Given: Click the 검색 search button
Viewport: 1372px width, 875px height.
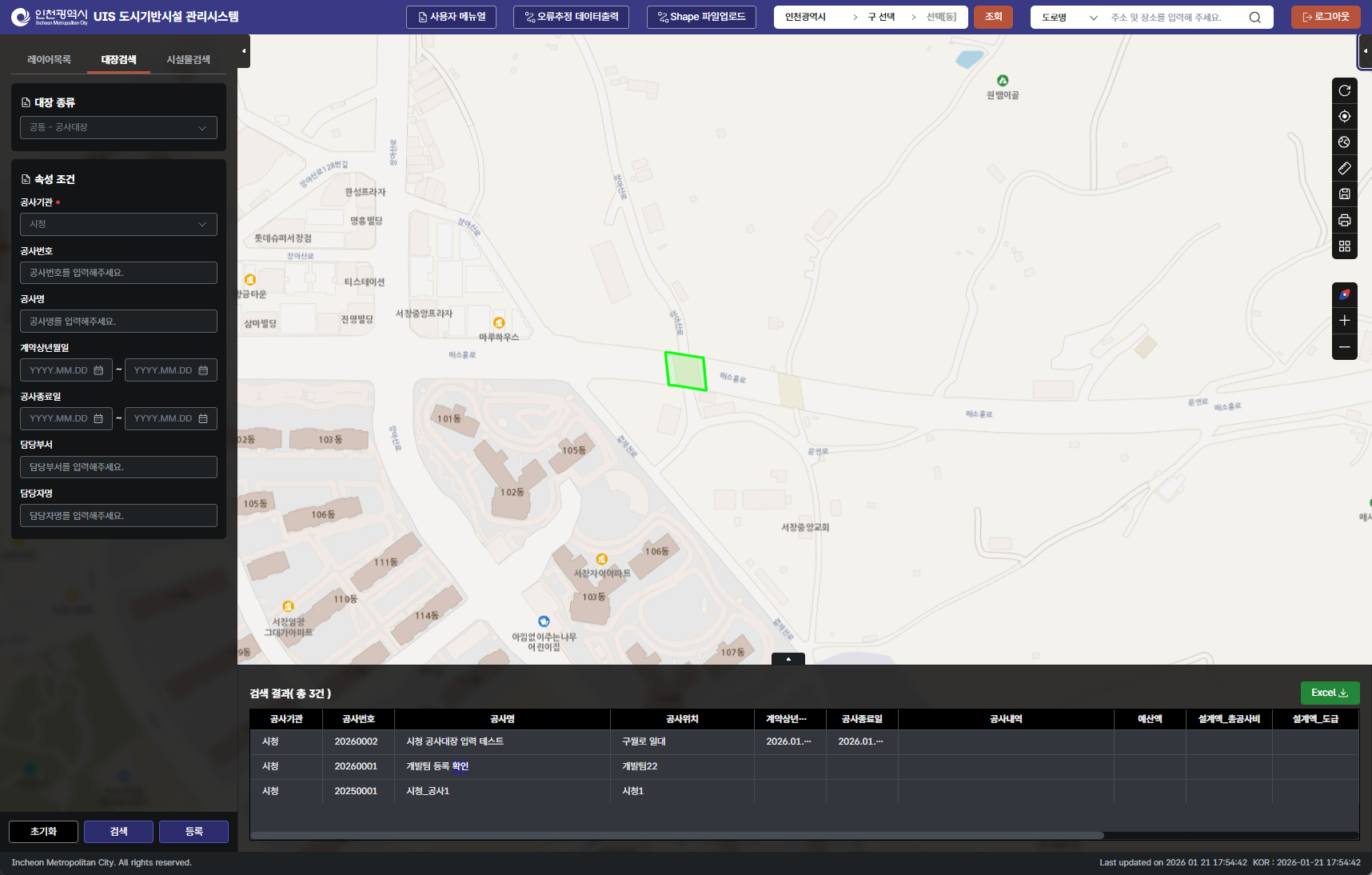Looking at the screenshot, I should 118,832.
